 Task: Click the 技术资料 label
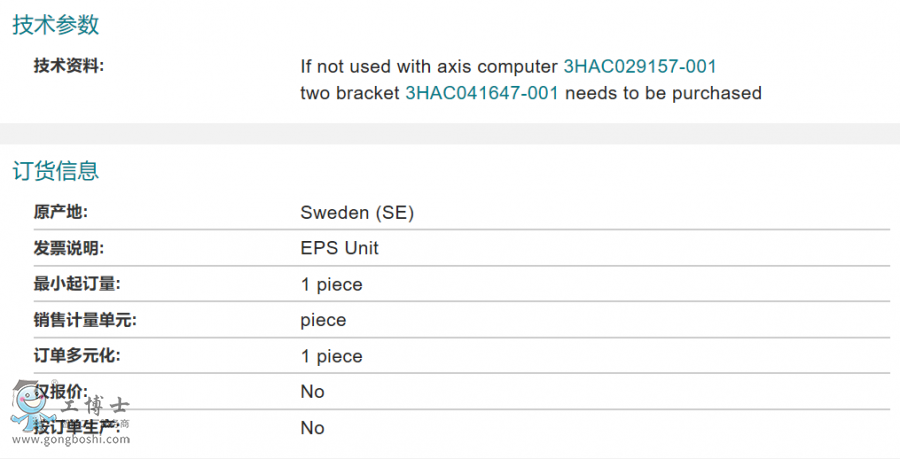[69, 67]
